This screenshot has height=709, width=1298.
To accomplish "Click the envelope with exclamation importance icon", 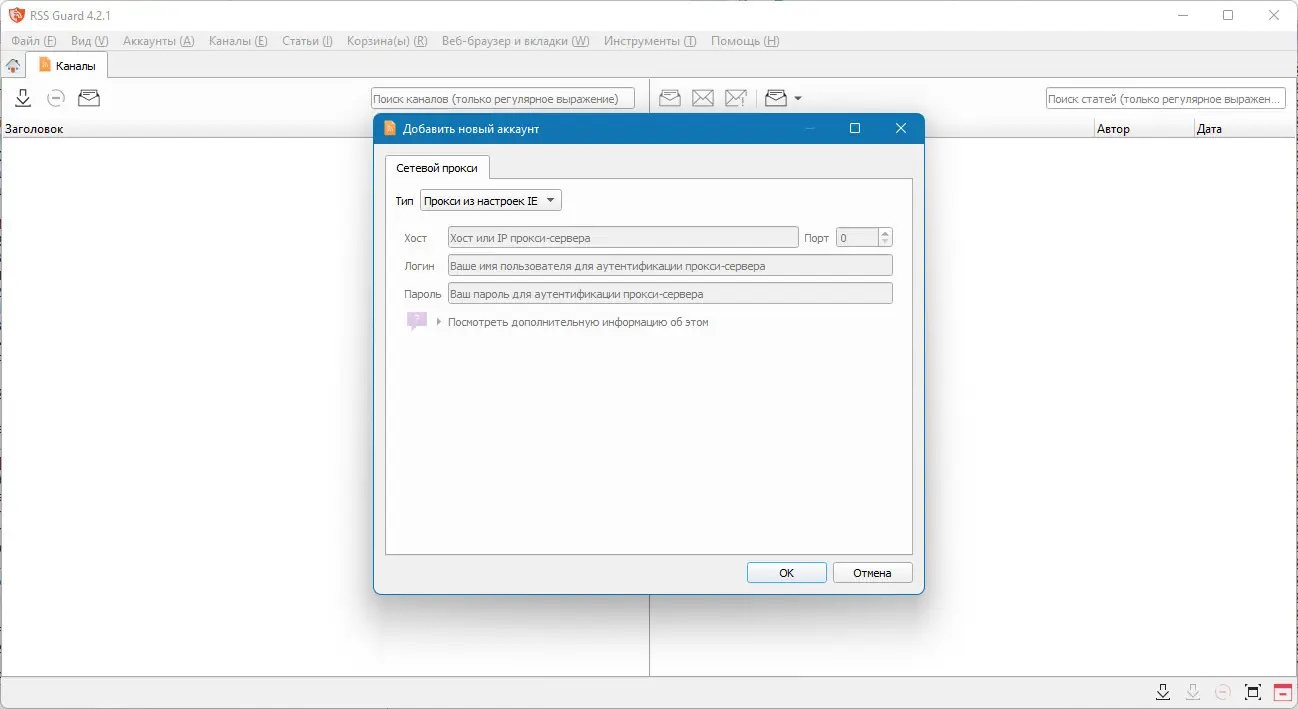I will pos(736,98).
